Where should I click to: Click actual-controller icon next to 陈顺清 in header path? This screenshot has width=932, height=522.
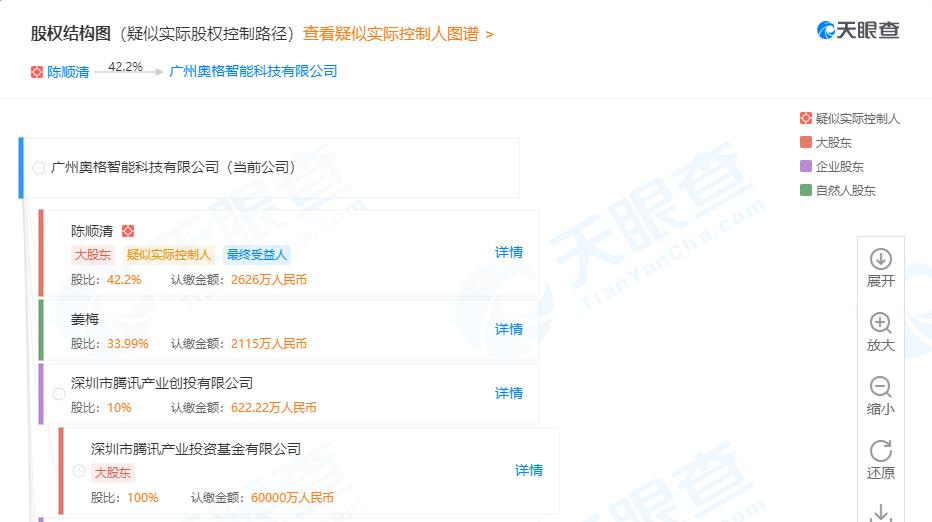pyautogui.click(x=37, y=72)
